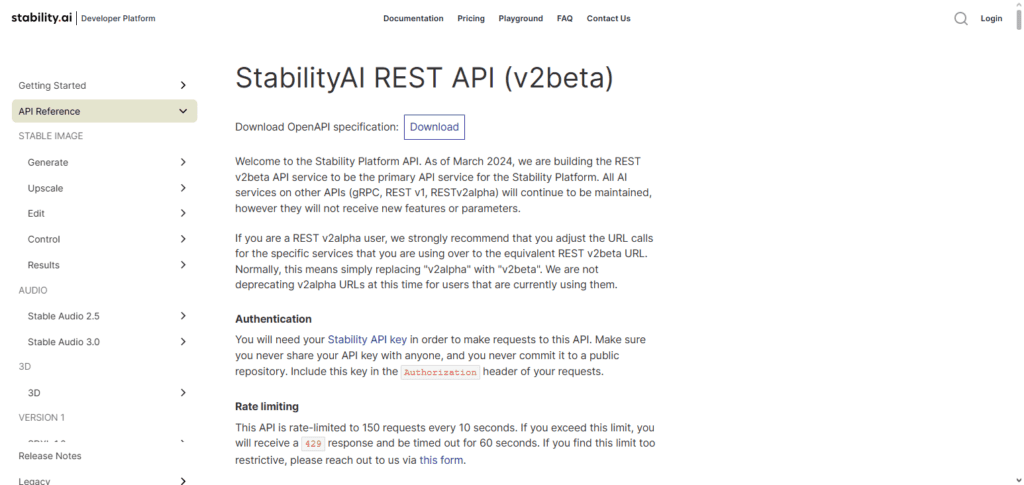Open Generate under Stable Image
This screenshot has width=1024, height=485.
tap(48, 163)
